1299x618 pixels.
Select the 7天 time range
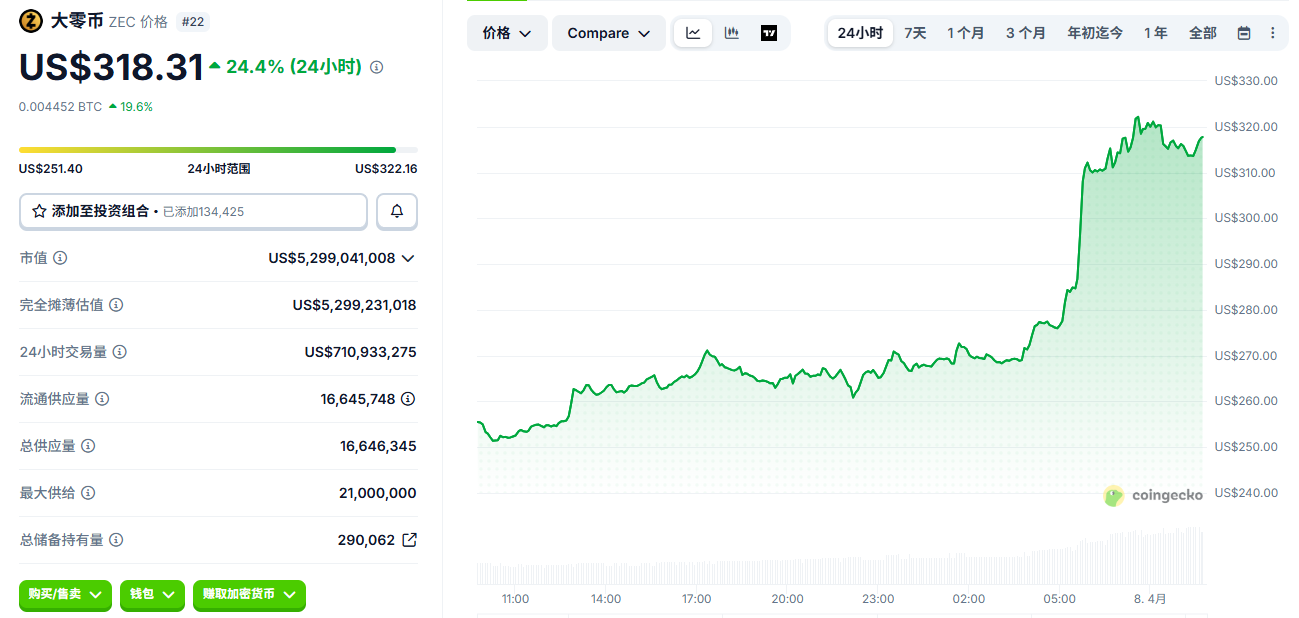[x=914, y=32]
